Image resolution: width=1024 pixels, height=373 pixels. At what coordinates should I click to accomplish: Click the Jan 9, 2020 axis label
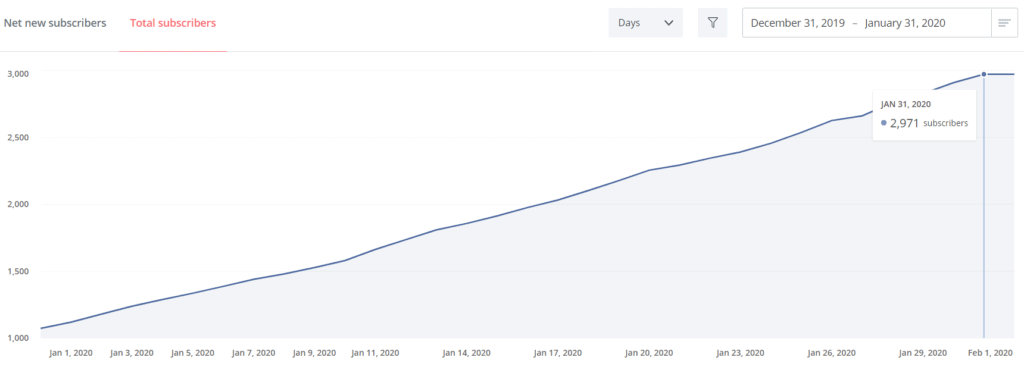(x=314, y=353)
